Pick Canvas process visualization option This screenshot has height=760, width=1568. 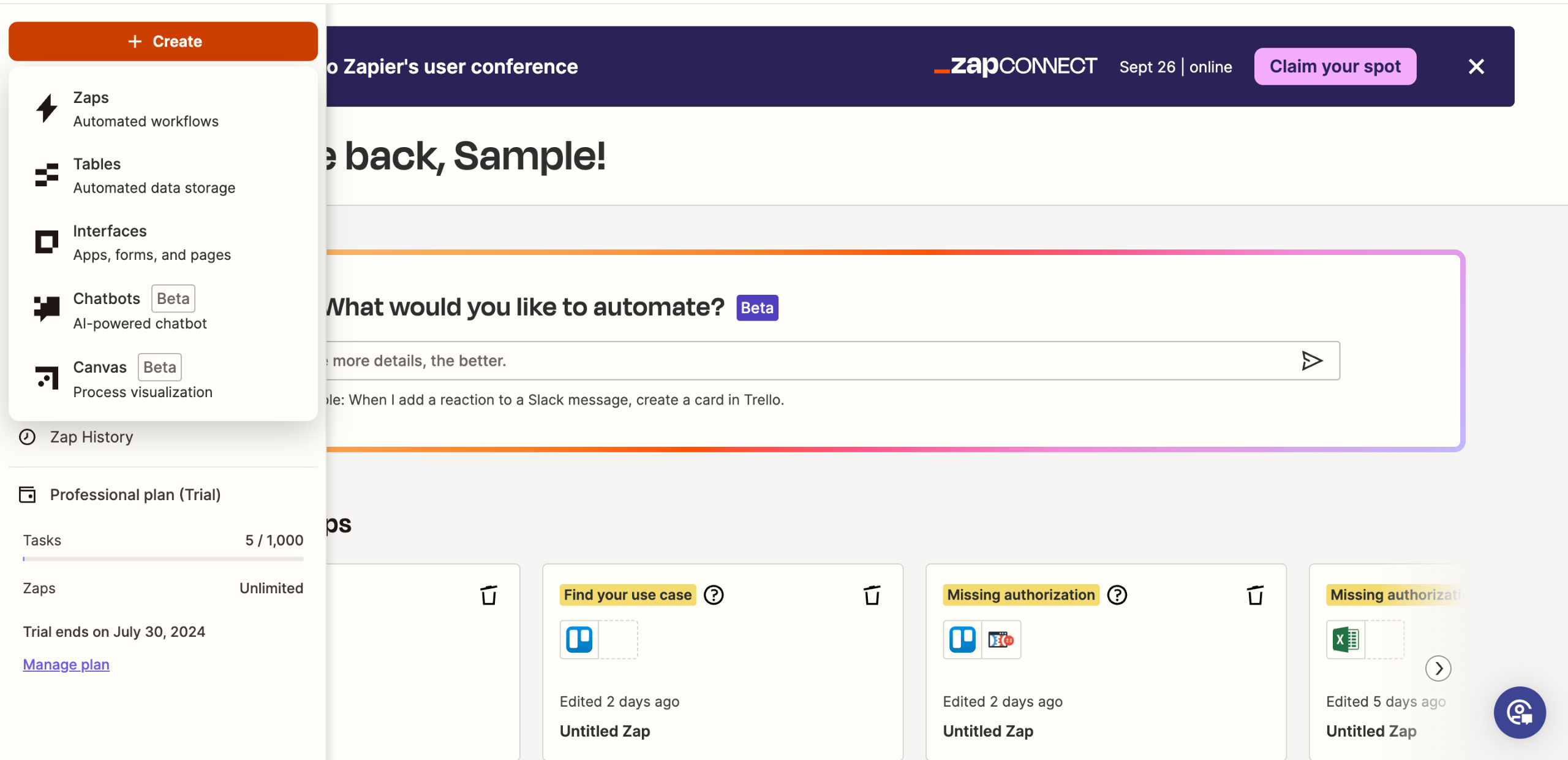[142, 379]
